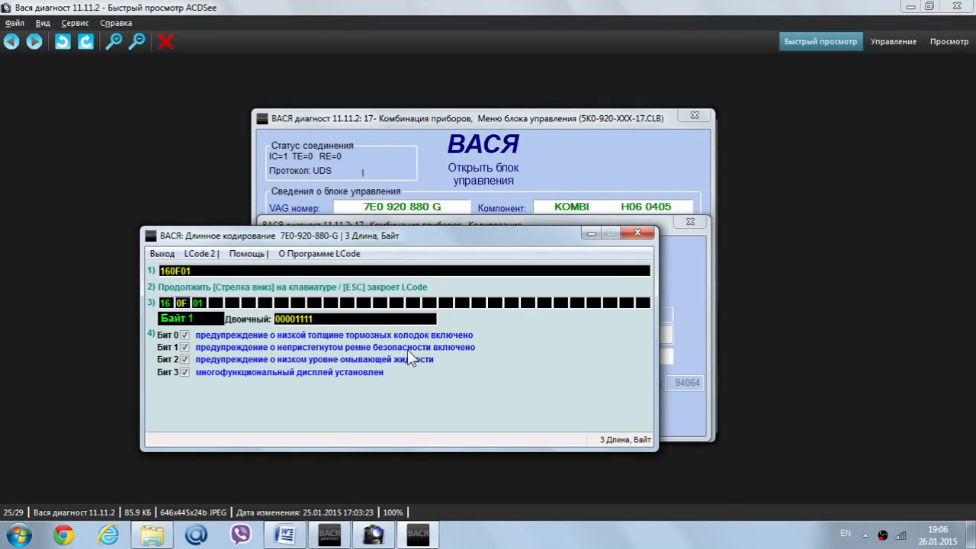Open the Вид menu
This screenshot has width=976, height=549.
(x=43, y=23)
